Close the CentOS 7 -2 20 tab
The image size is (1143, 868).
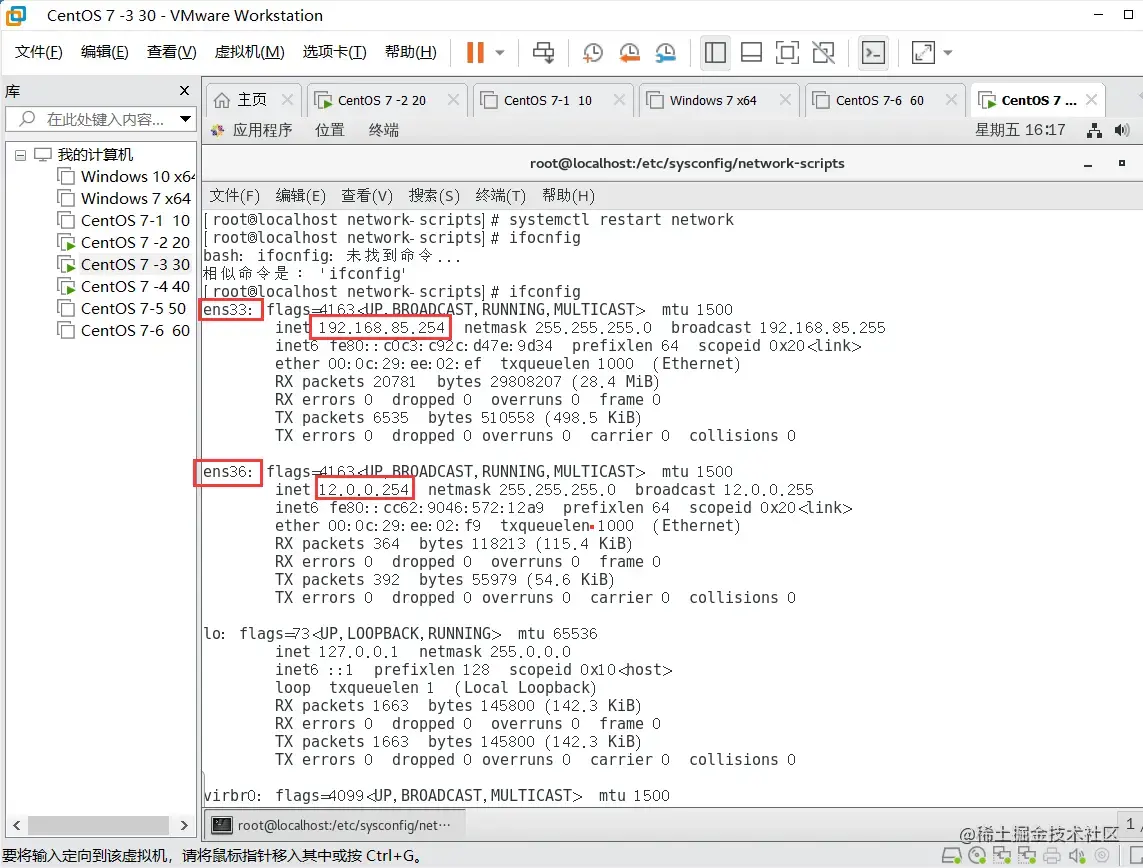453,100
